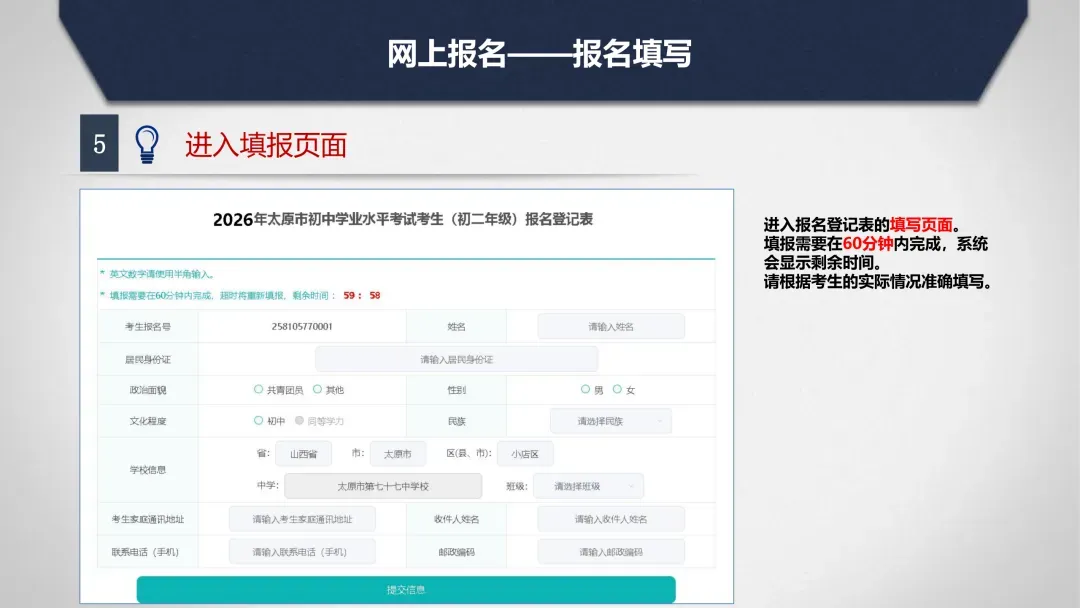Click registration number 258105770001
This screenshot has width=1080, height=608.
coord(302,326)
